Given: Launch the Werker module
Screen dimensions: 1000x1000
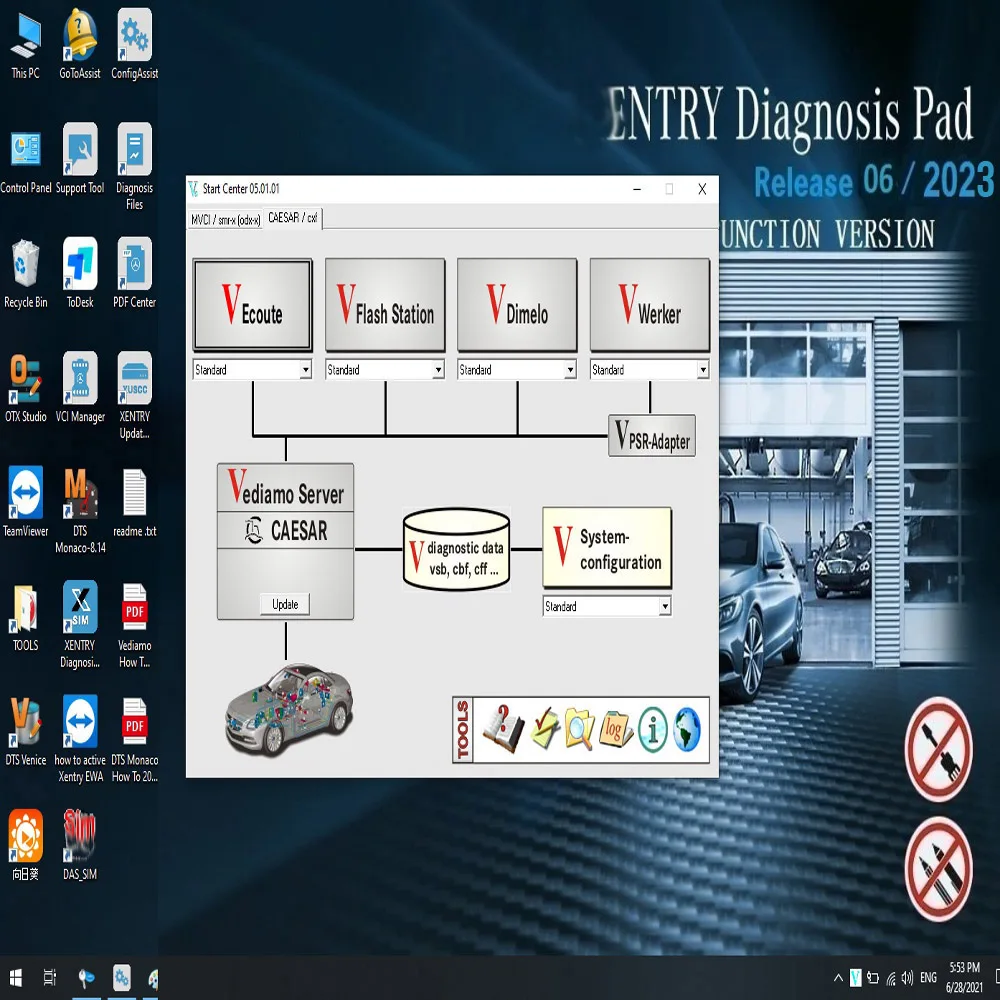Looking at the screenshot, I should (x=650, y=305).
